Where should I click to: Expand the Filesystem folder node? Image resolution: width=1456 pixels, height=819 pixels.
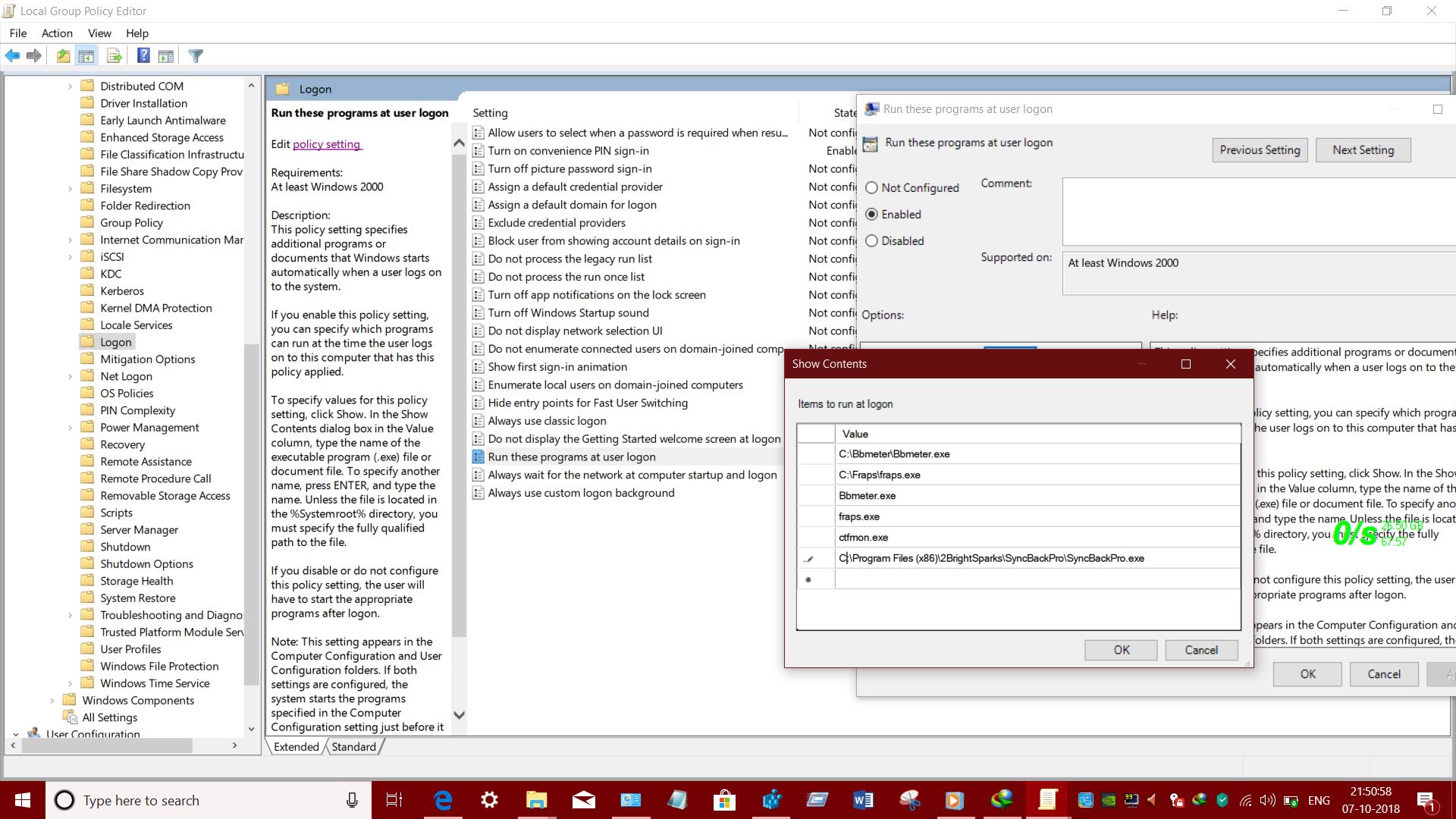tap(71, 189)
